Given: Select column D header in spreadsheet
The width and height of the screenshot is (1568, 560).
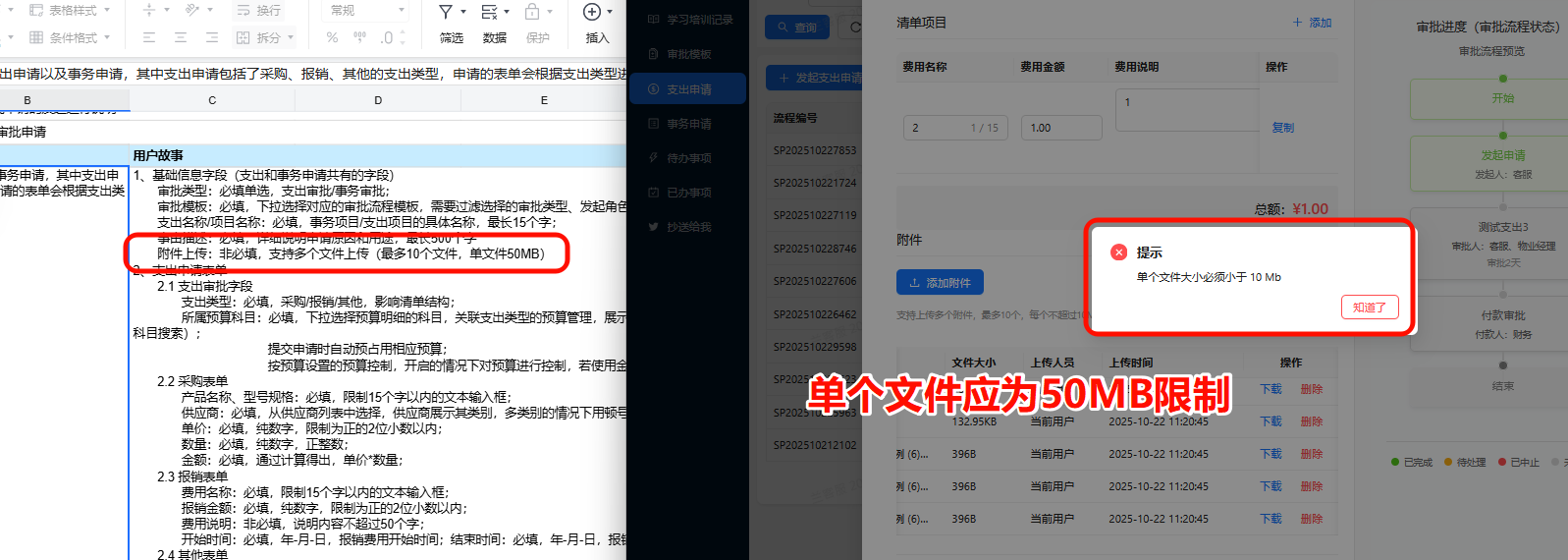Looking at the screenshot, I should pos(378,100).
